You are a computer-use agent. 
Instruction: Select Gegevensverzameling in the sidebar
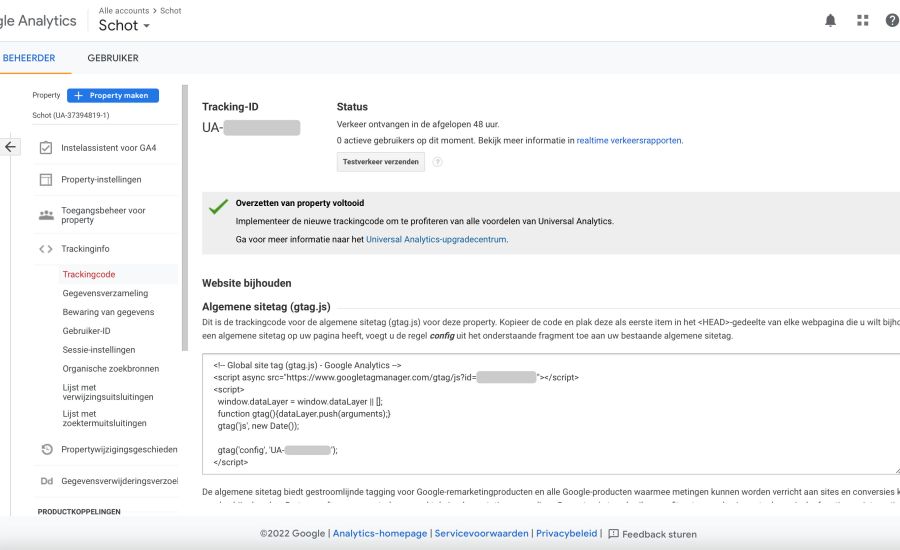coord(105,294)
